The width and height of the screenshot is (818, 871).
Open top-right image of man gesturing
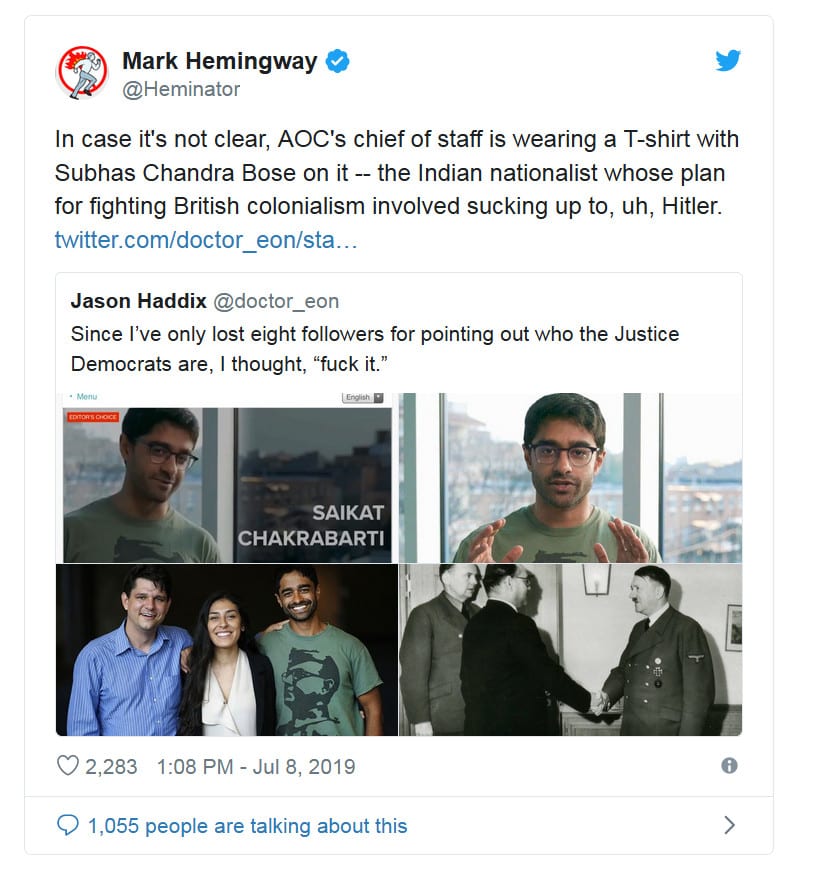click(570, 478)
